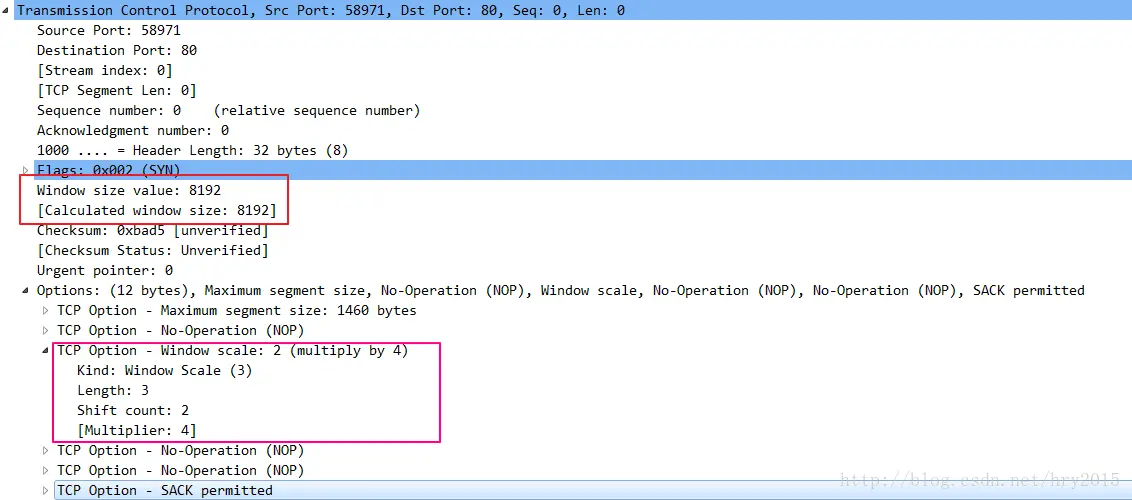1132x500 pixels.
Task: Select the [Multiplier: 4] row
Action: tap(136, 431)
